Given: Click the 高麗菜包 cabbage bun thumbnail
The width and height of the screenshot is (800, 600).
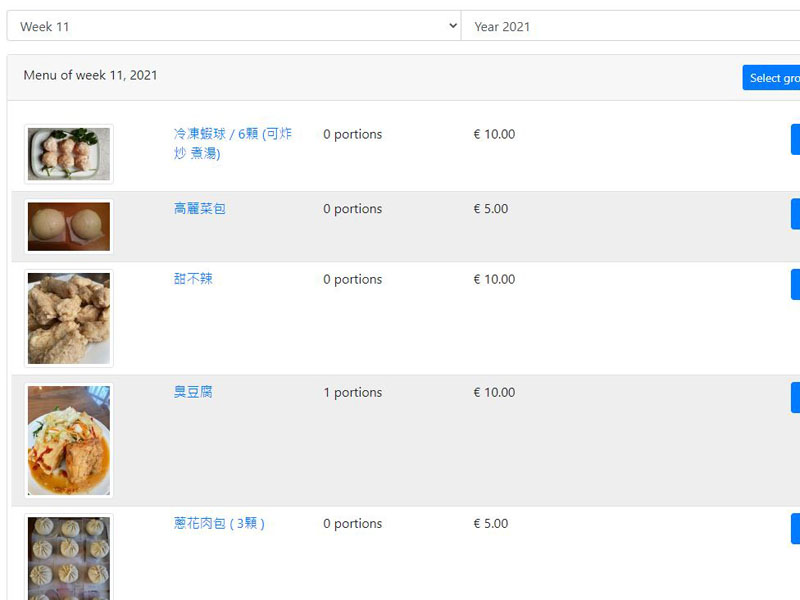Looking at the screenshot, I should [x=68, y=226].
